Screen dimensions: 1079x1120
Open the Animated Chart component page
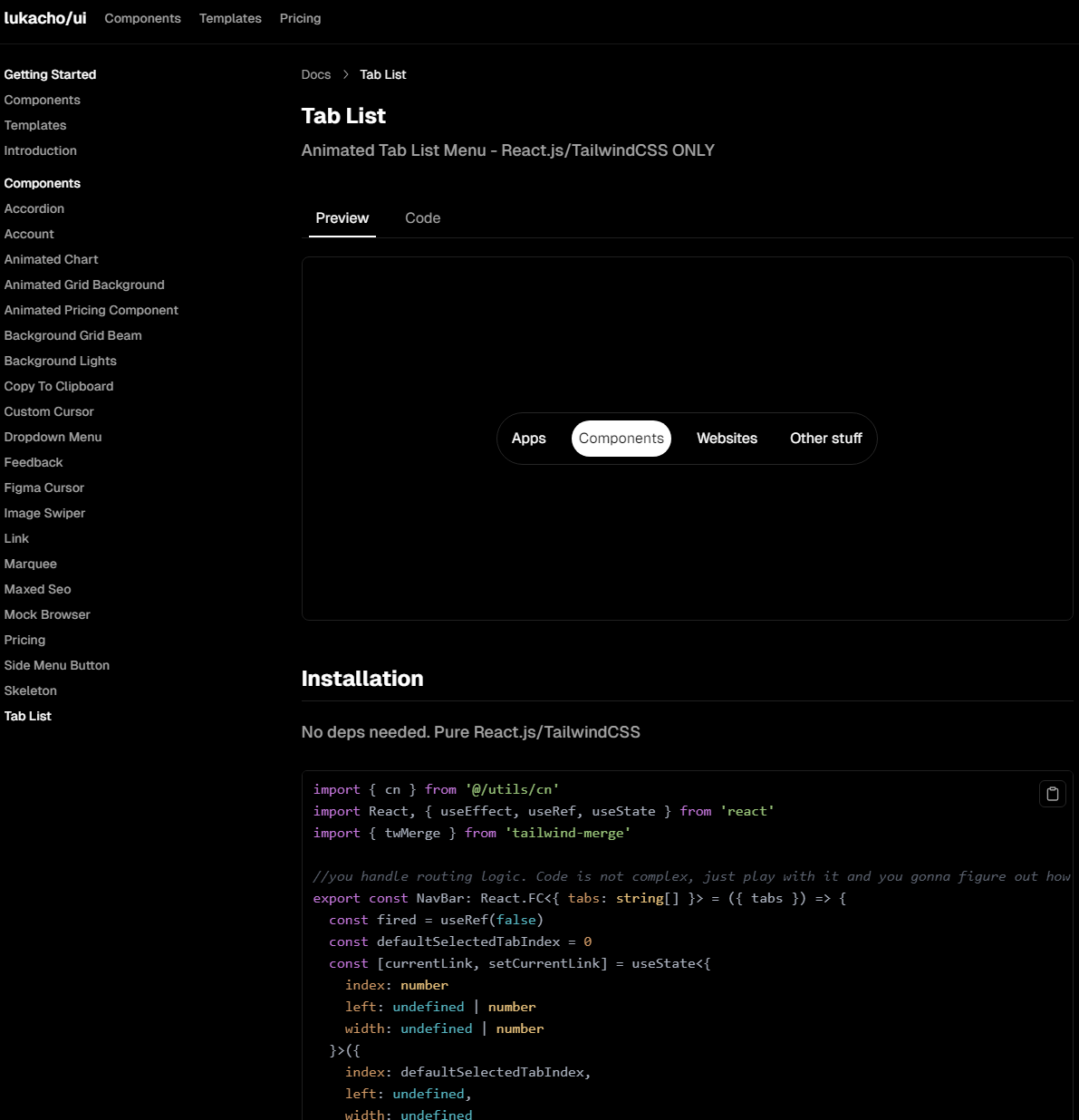tap(52, 259)
